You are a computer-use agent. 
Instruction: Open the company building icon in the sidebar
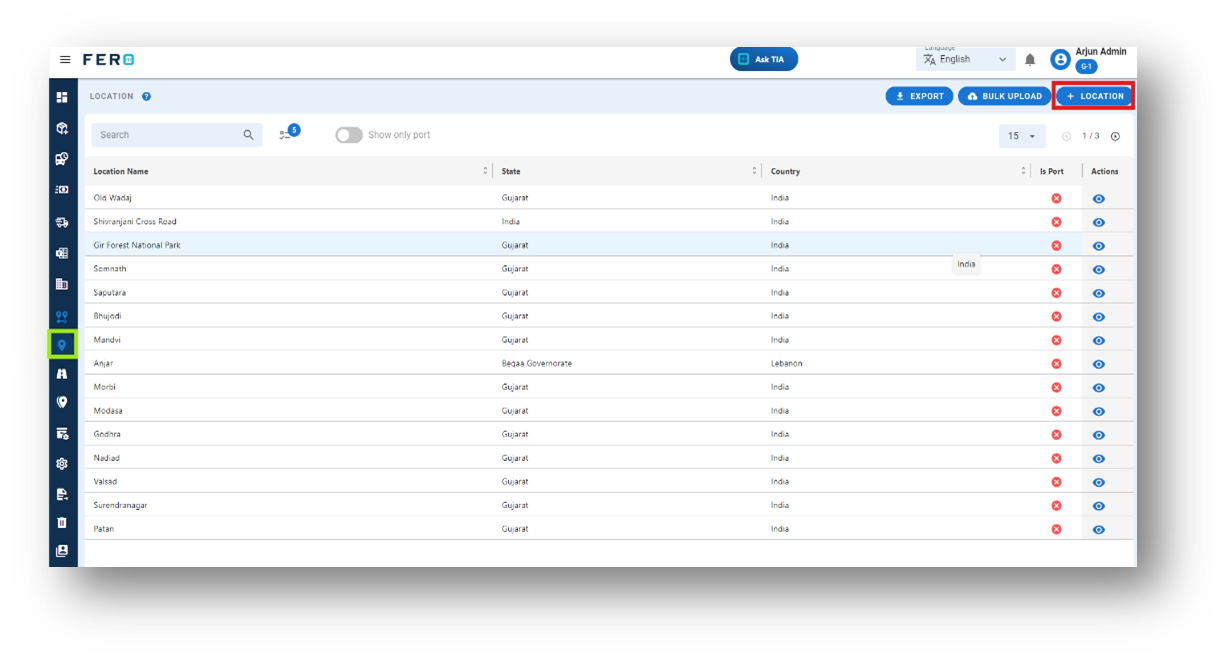click(x=62, y=284)
